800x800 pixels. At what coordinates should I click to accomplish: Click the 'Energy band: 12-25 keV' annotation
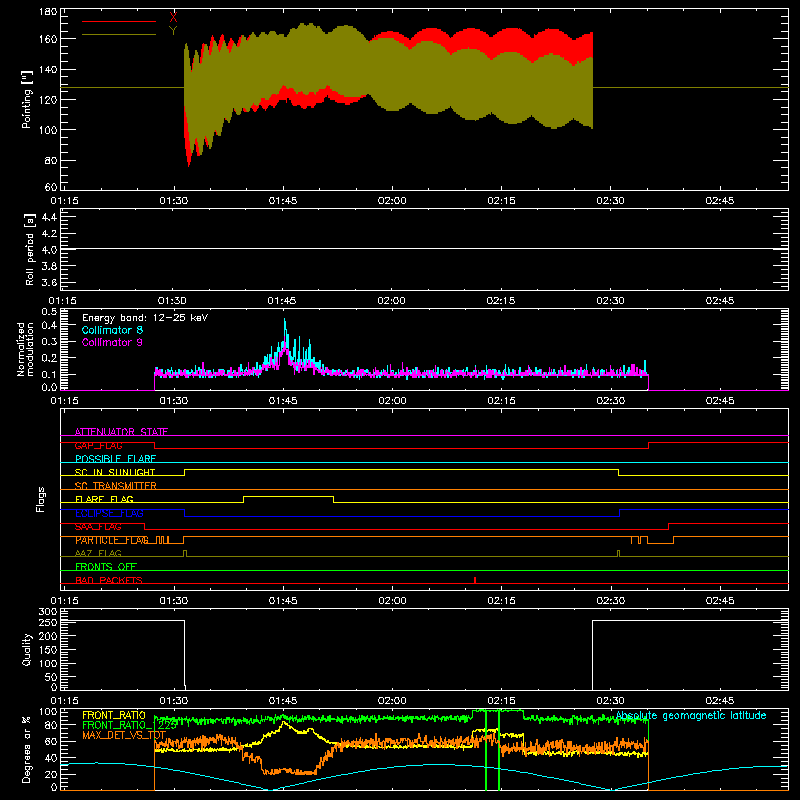coord(145,318)
